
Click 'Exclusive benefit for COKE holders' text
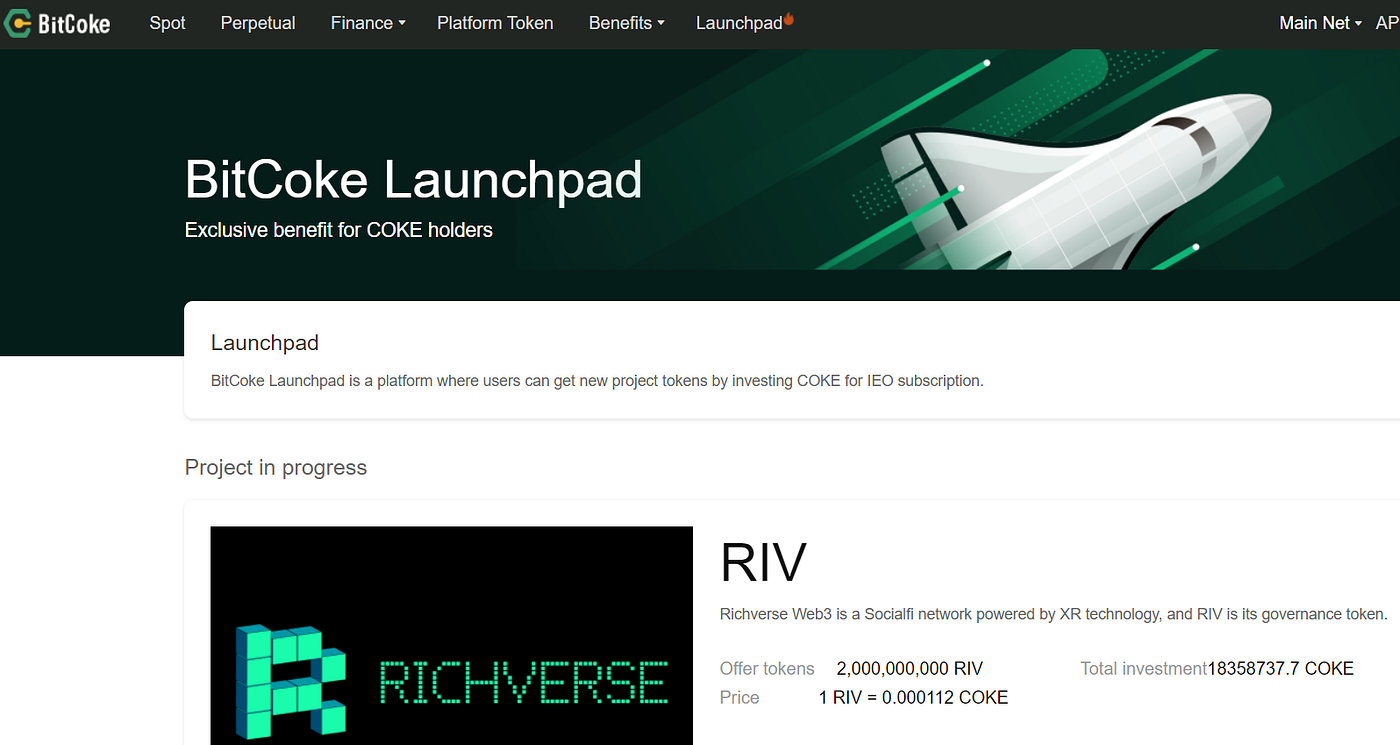[339, 230]
